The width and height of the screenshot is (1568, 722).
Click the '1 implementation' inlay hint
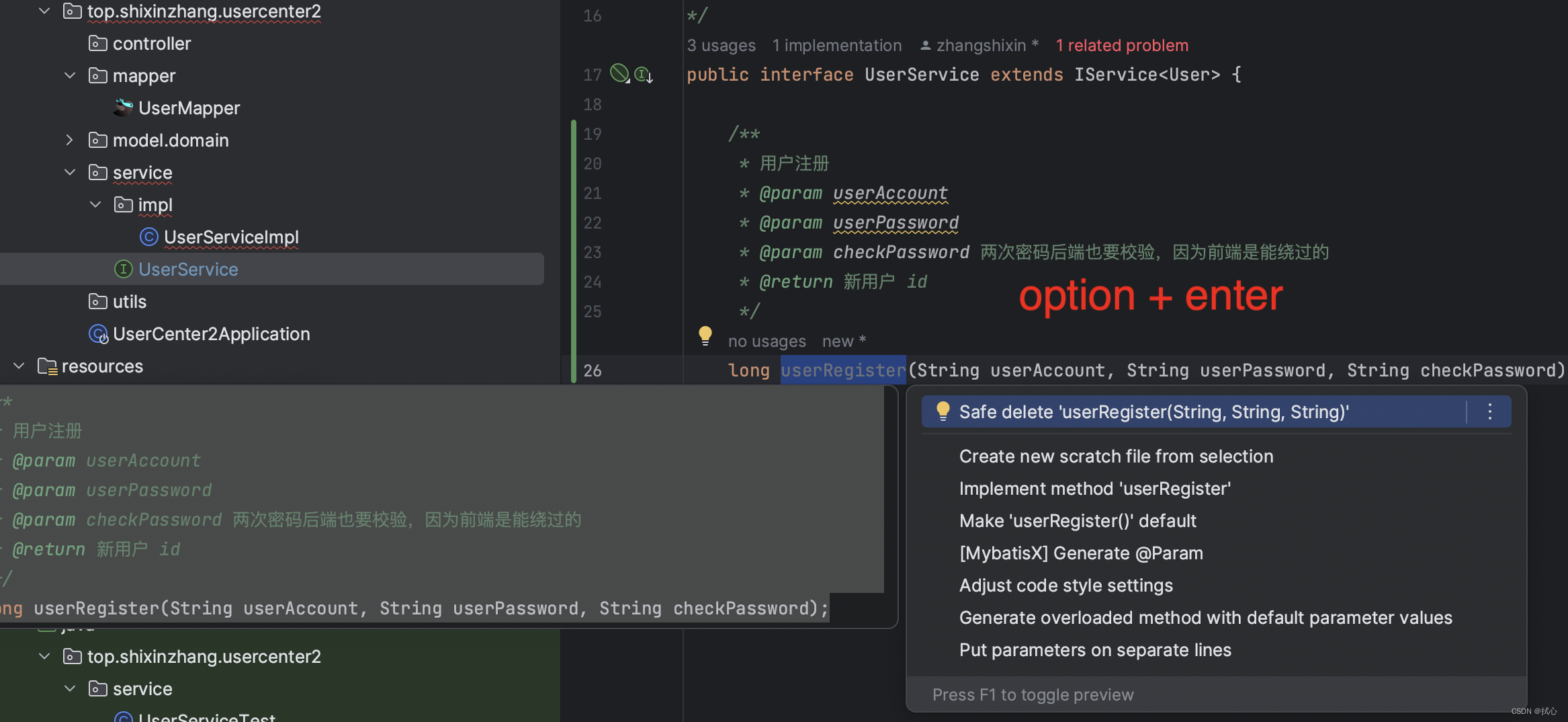tap(836, 45)
